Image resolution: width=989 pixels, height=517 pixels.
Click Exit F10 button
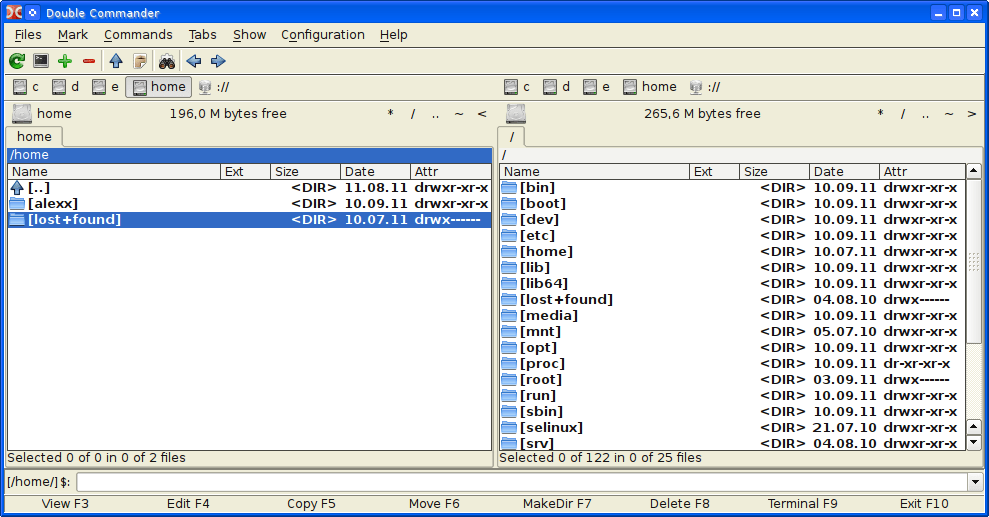(x=924, y=504)
